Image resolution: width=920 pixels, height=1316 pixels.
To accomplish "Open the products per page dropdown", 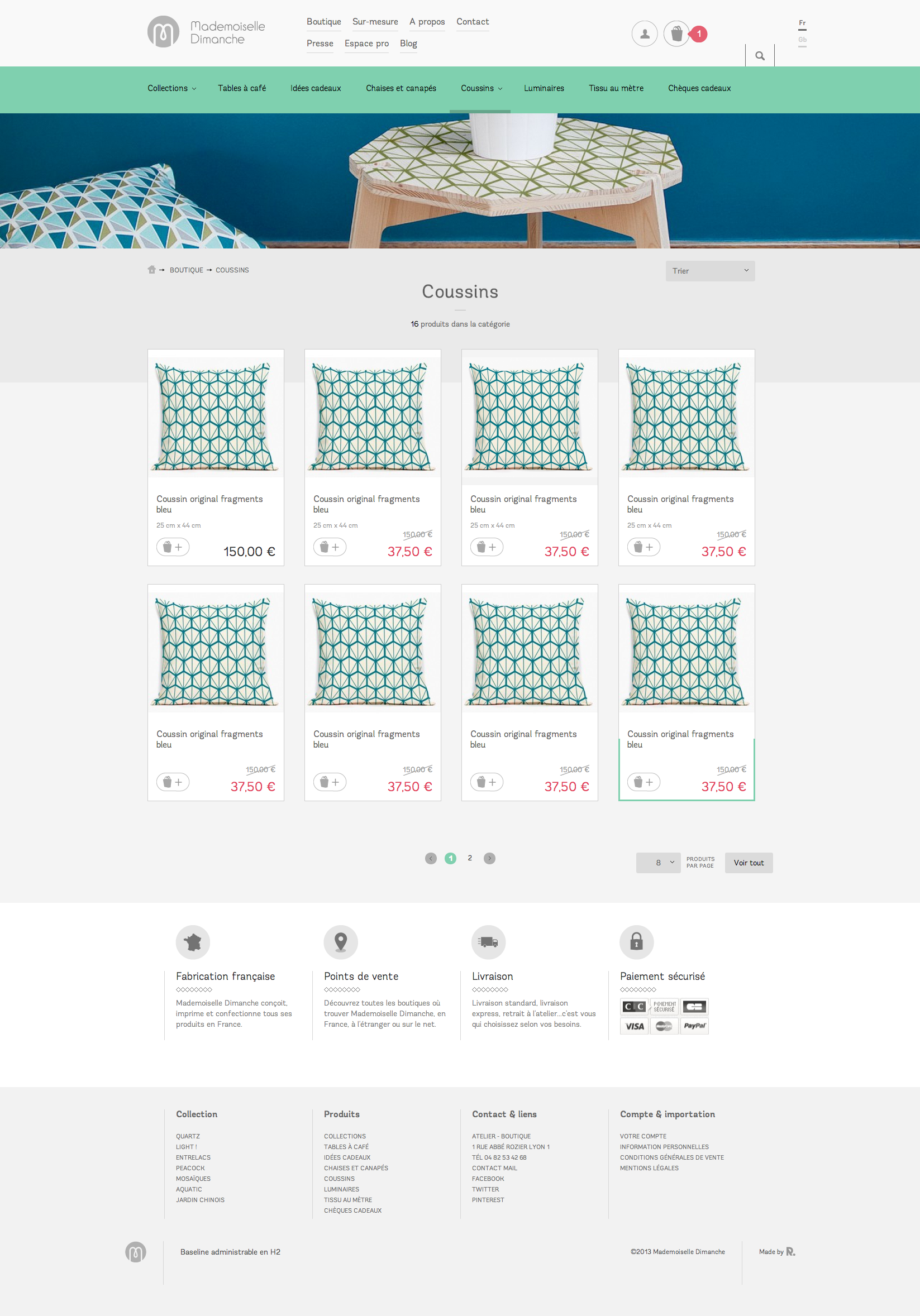I will coord(659,863).
